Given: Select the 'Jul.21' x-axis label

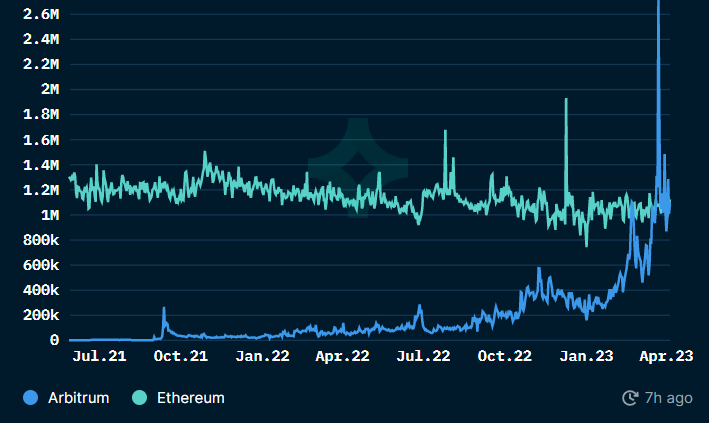Looking at the screenshot, I should [x=99, y=356].
